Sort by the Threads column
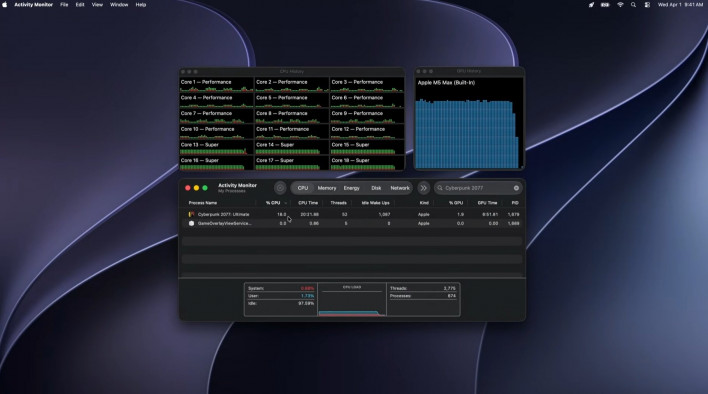 pos(338,203)
